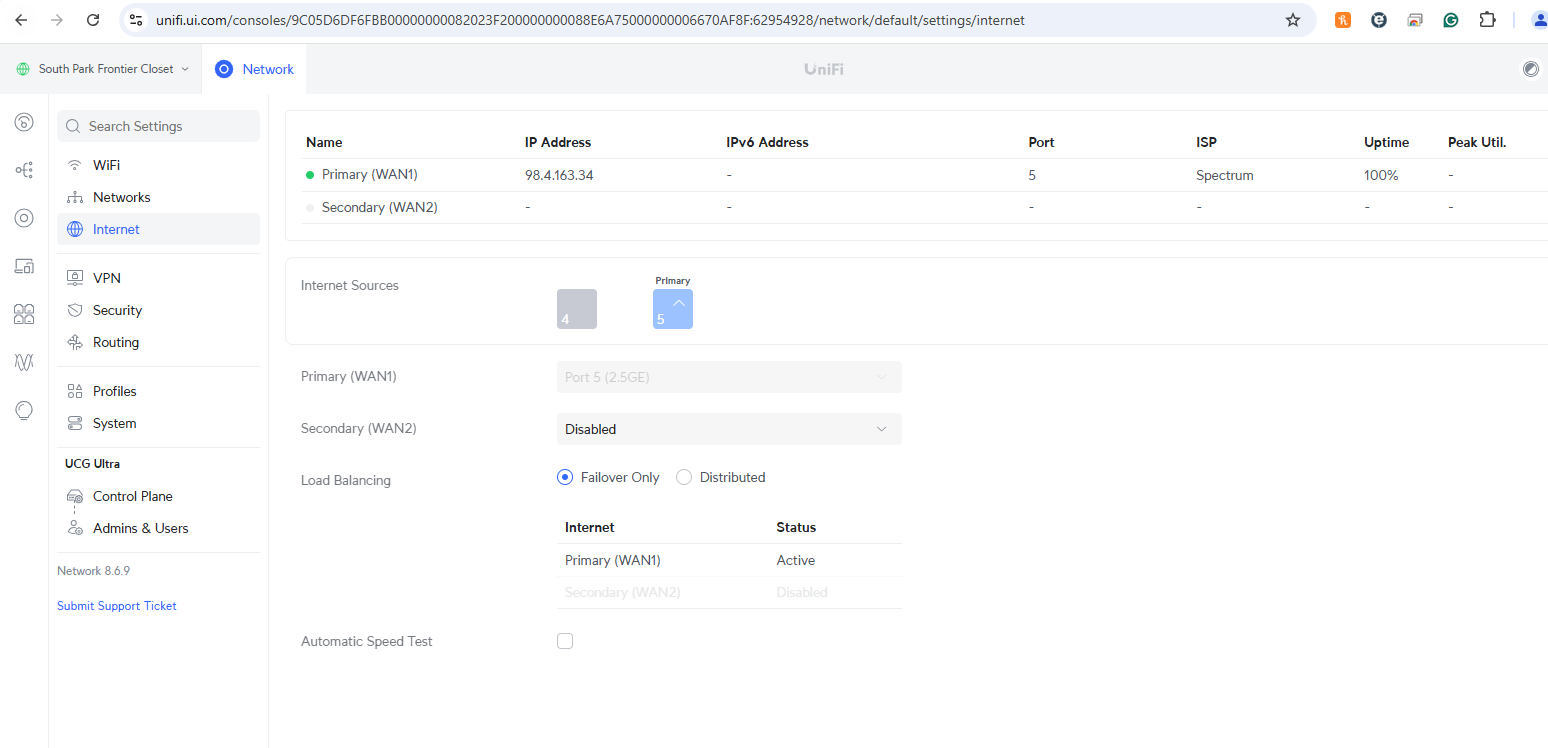Screen dimensions: 1548x748
Task: Enable the Automatic Speed Test checkbox
Action: pos(565,641)
